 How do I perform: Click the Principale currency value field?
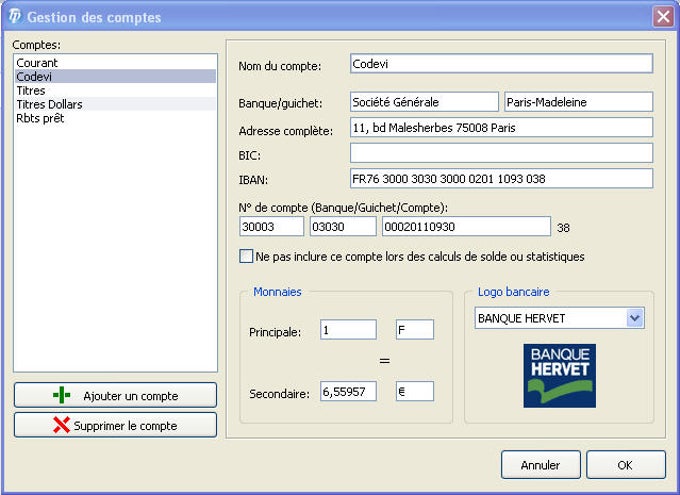pyautogui.click(x=348, y=330)
